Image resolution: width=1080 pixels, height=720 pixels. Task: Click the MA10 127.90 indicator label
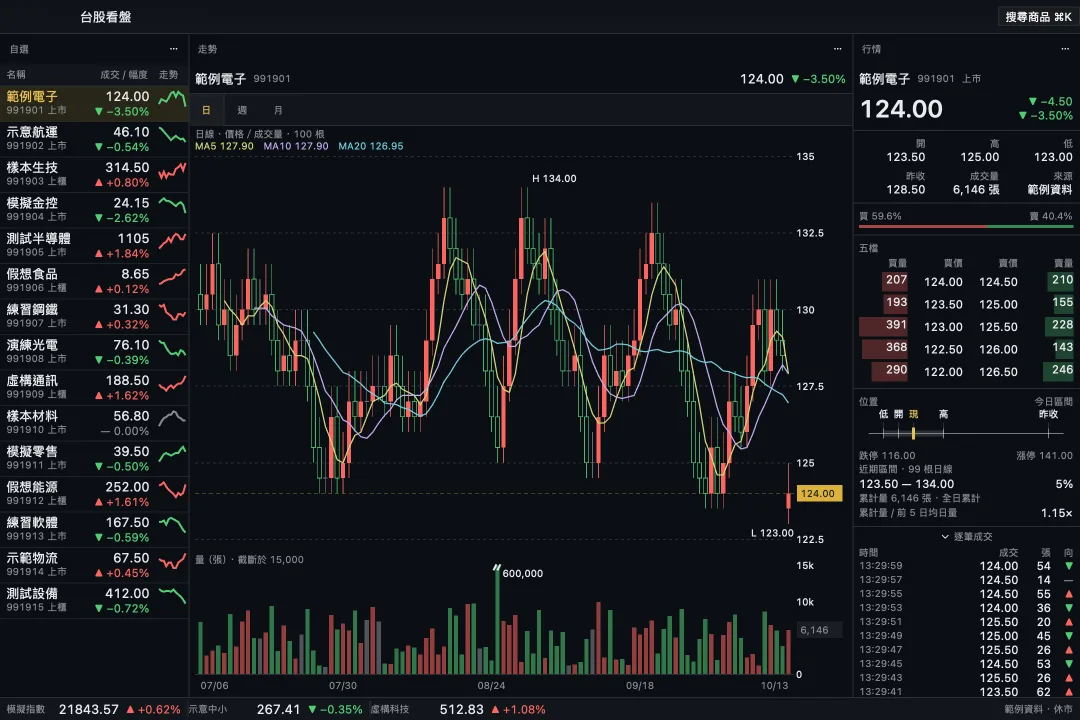click(296, 146)
